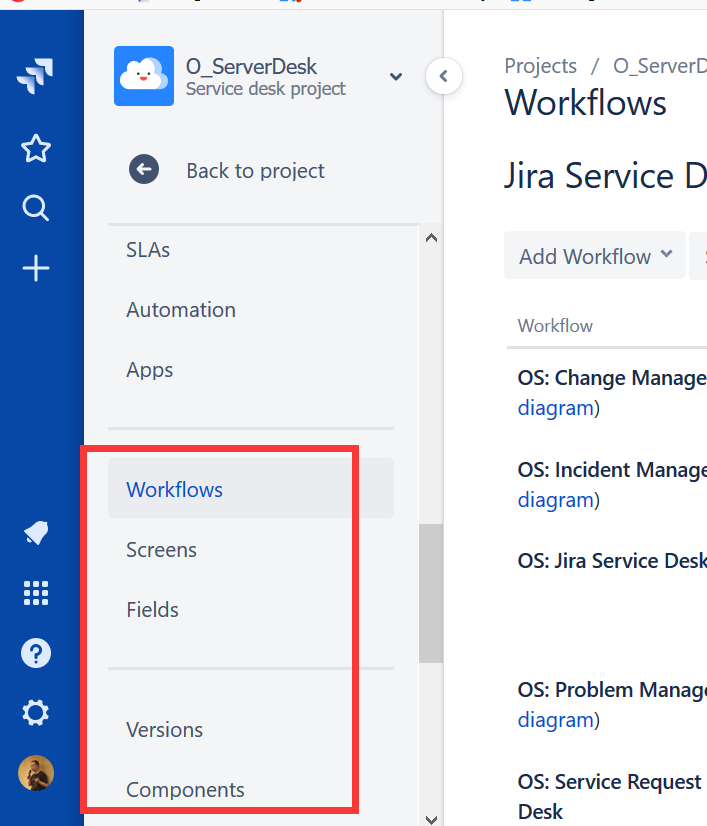Click the Workflows page heading
The height and width of the screenshot is (826, 707).
point(585,102)
